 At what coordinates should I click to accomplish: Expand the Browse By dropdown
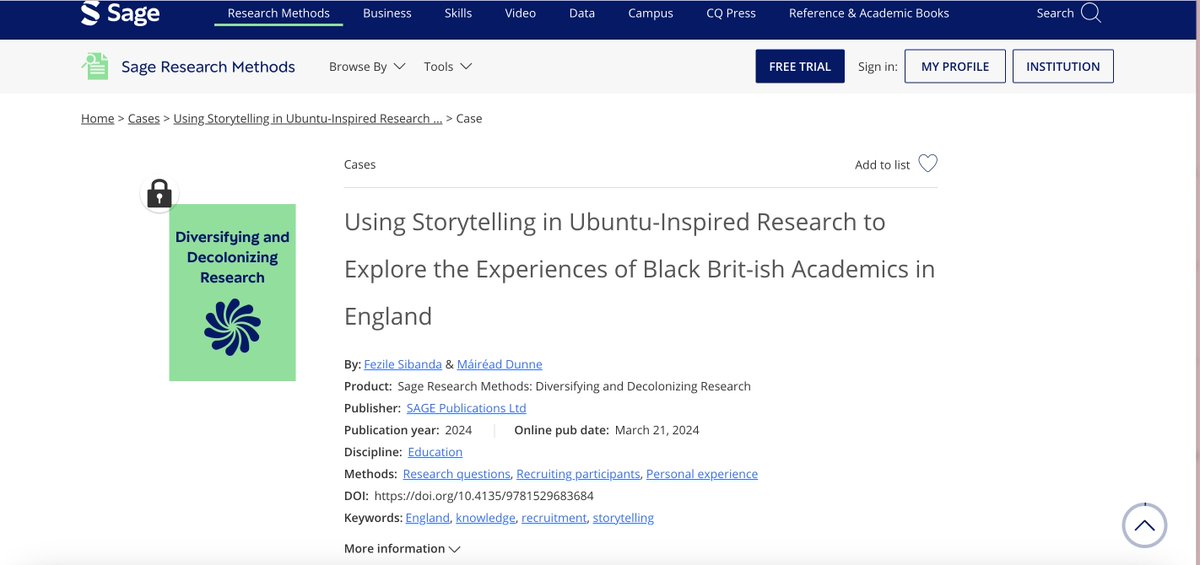tap(367, 66)
